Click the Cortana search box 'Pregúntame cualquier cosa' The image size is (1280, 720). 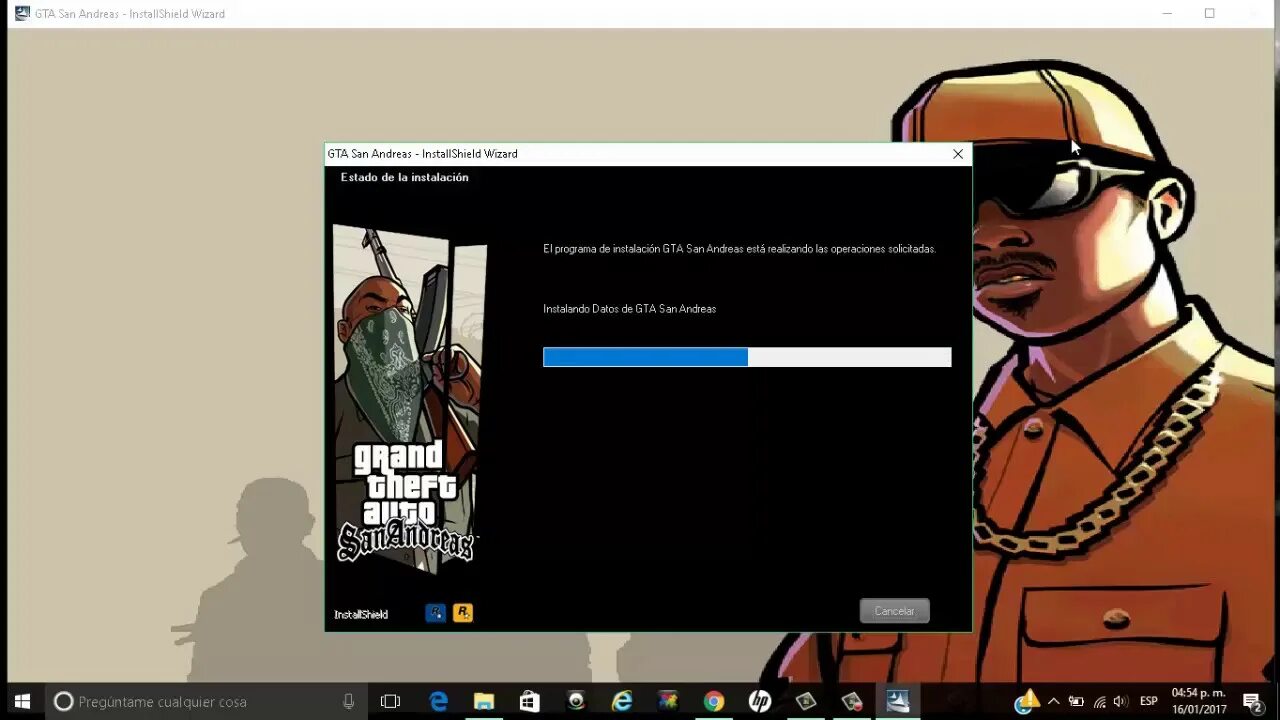pyautogui.click(x=207, y=701)
